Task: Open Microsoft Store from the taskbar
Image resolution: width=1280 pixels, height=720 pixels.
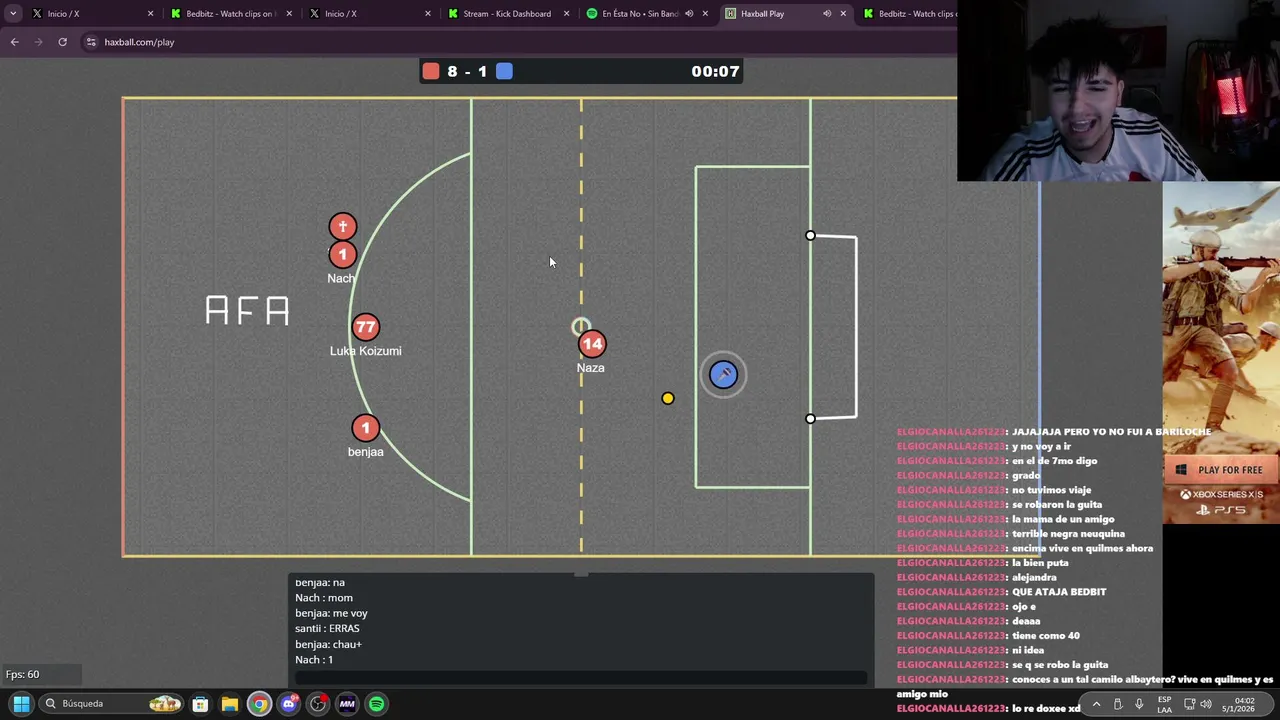Action: [x=200, y=704]
